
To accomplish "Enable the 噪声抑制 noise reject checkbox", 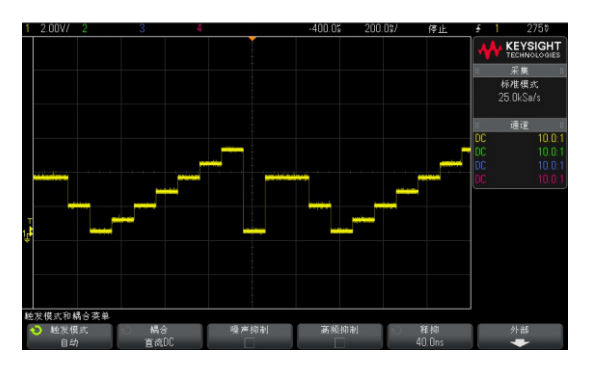I will click(250, 343).
